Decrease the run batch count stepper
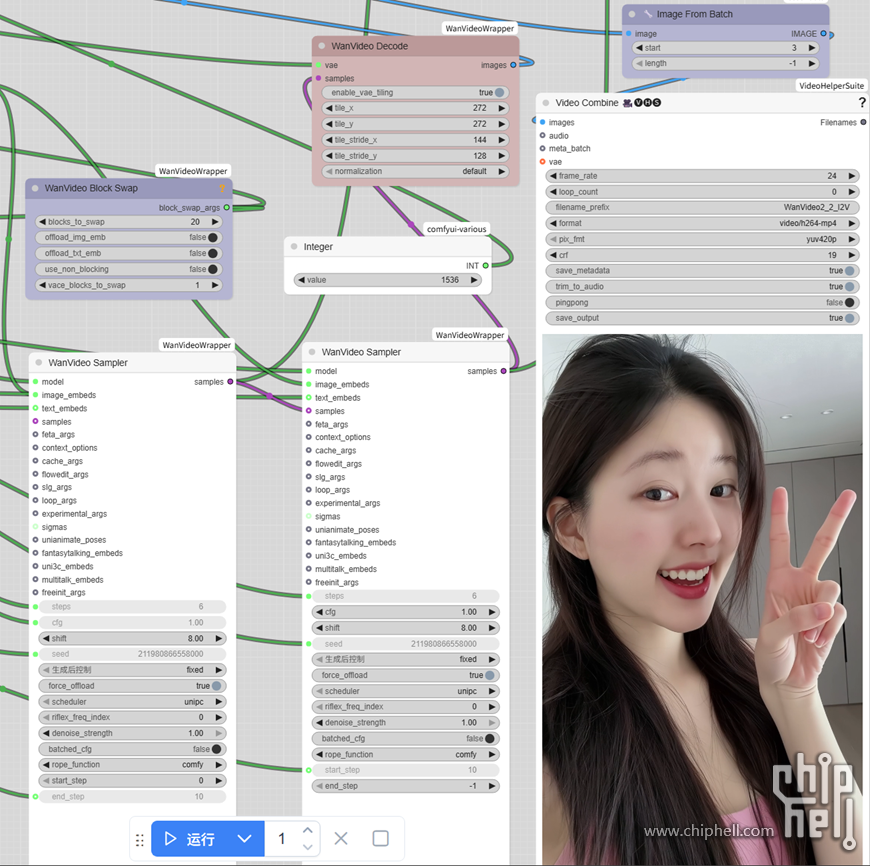Screen dimensions: 870x866 pos(307,847)
